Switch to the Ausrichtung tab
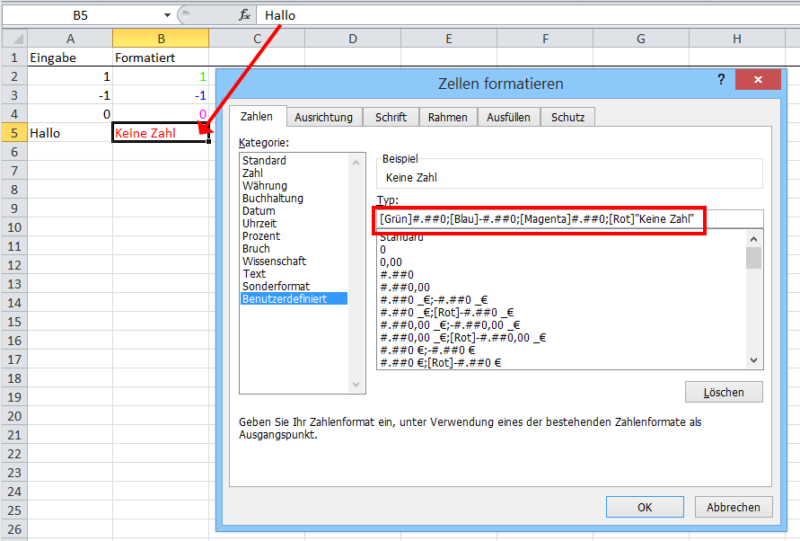The height and width of the screenshot is (541, 800). click(x=323, y=117)
